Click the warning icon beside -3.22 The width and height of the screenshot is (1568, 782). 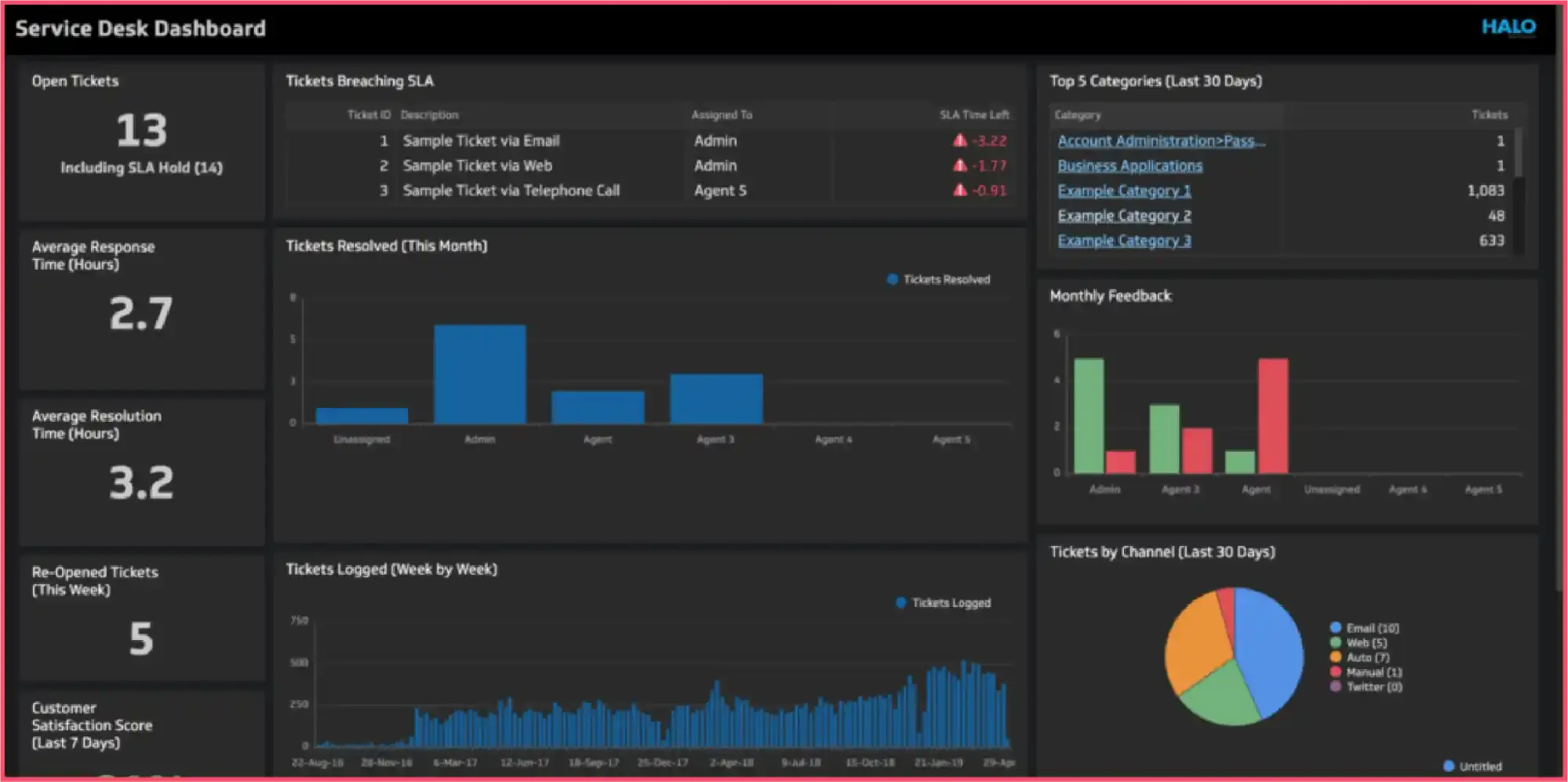pos(959,140)
